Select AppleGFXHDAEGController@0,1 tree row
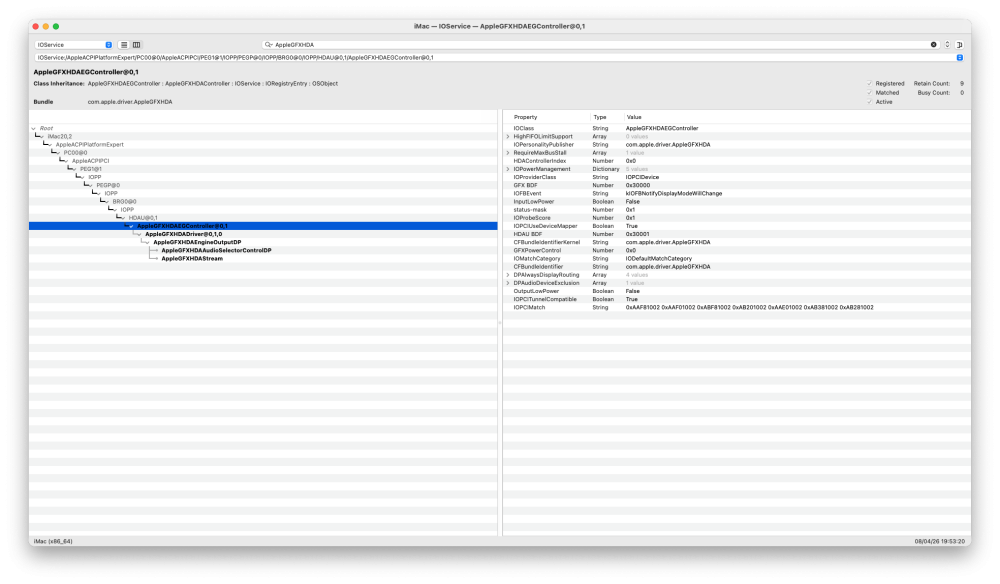The height and width of the screenshot is (584, 1000). (263, 226)
